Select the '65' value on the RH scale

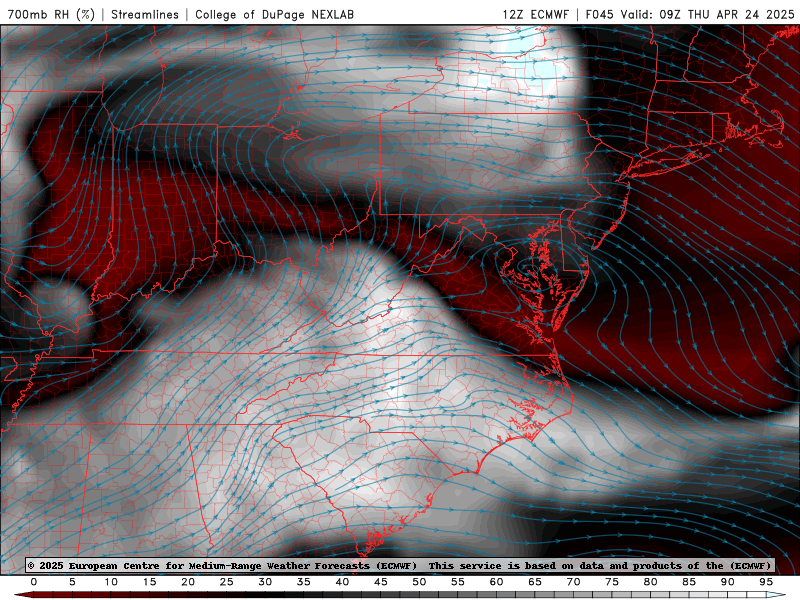tap(535, 582)
